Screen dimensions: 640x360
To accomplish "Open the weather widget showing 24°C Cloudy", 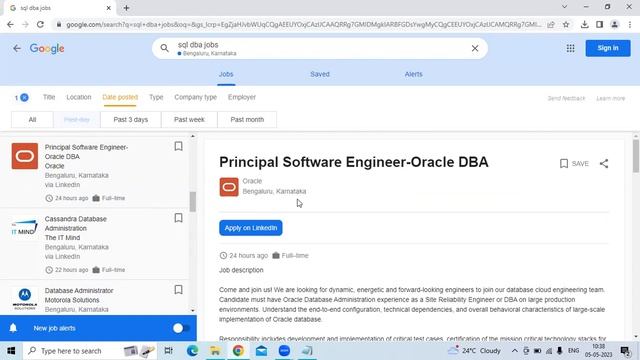I will coord(474,351).
